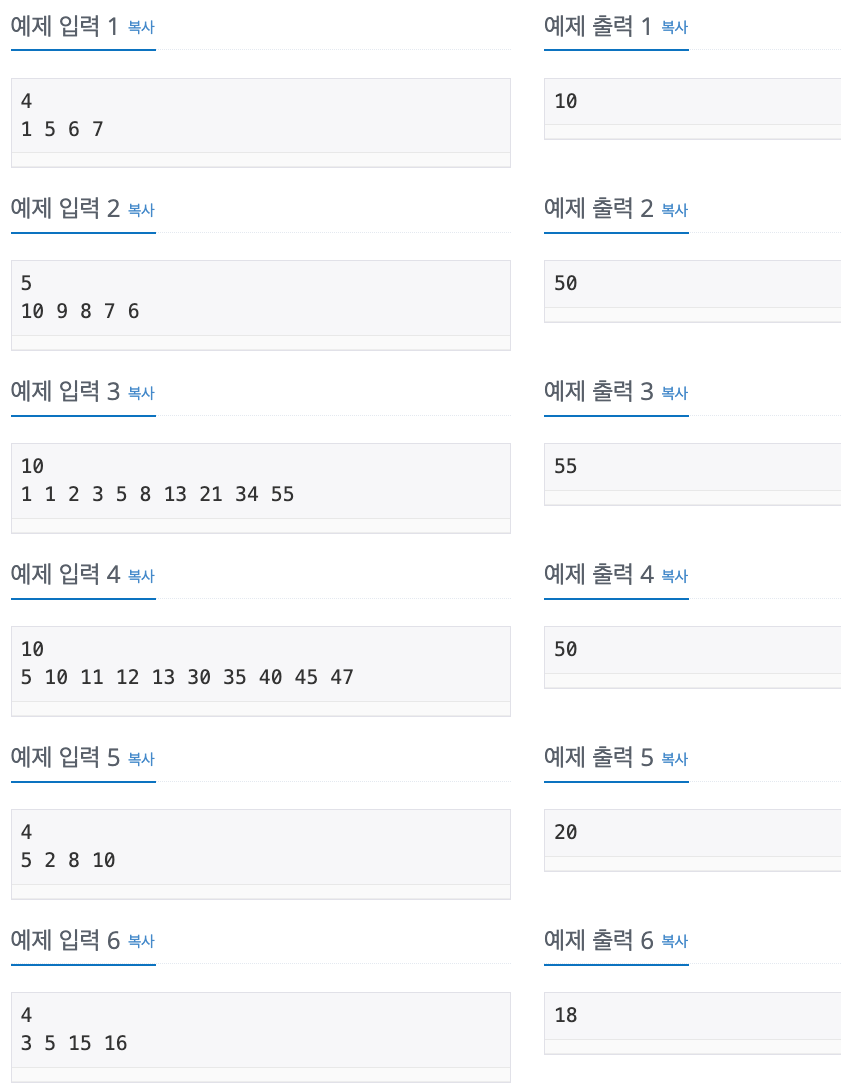Click 복사 next to 예제 출력 1
The height and width of the screenshot is (1084, 841).
(673, 28)
